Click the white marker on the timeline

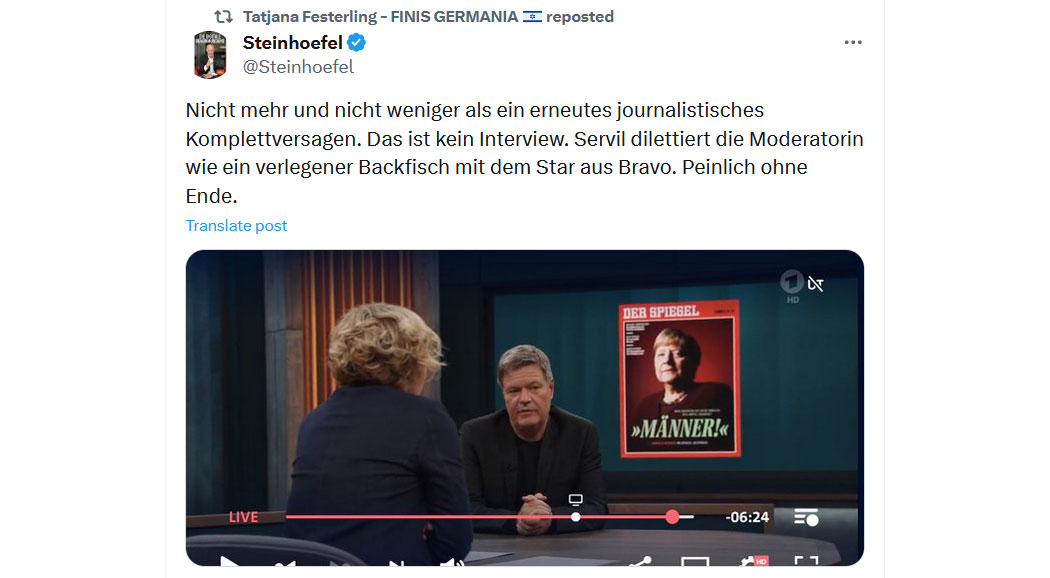tap(576, 517)
